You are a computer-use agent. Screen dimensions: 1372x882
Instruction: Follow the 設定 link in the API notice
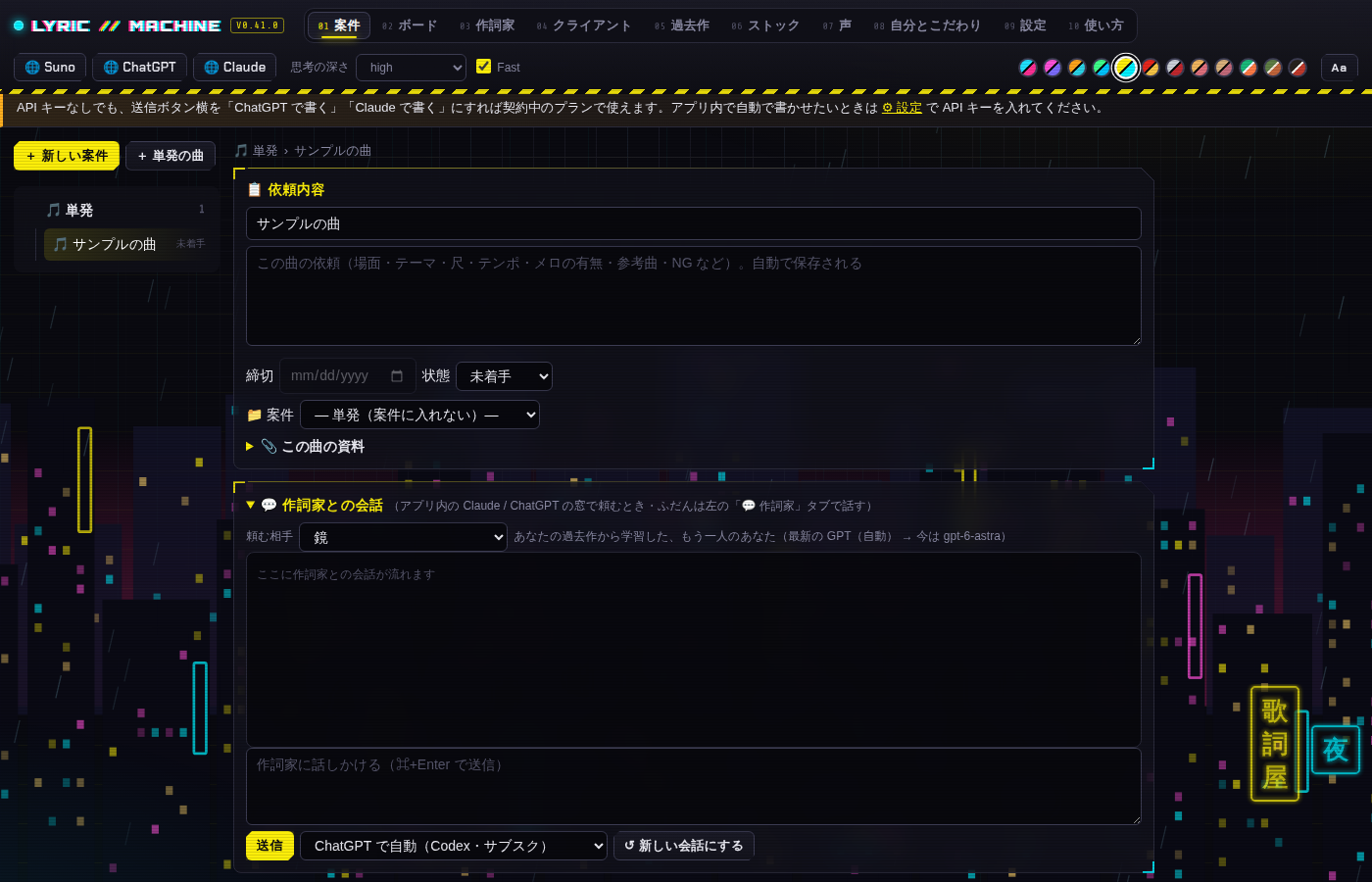click(902, 108)
